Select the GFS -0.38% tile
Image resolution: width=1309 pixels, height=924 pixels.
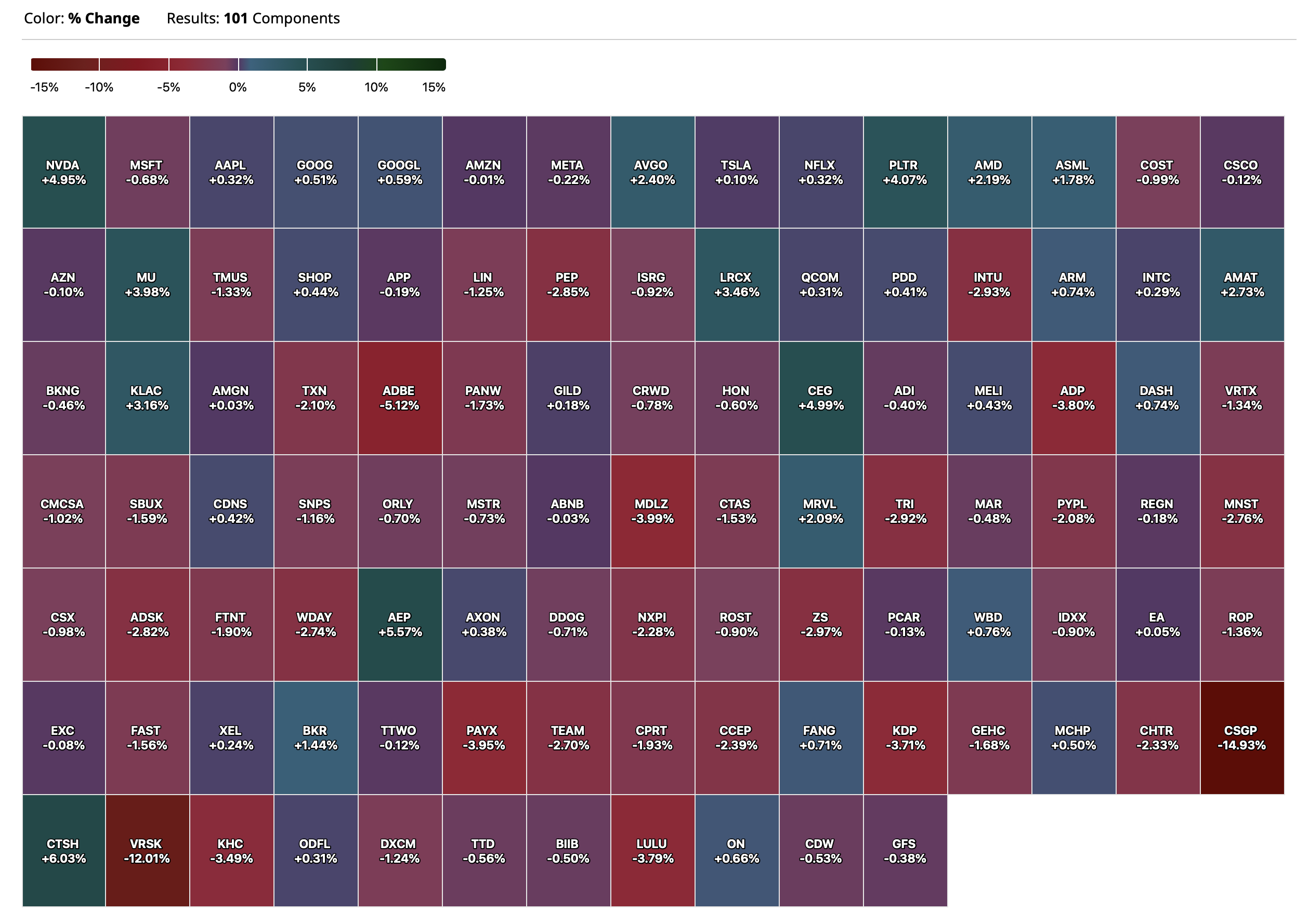905,851
